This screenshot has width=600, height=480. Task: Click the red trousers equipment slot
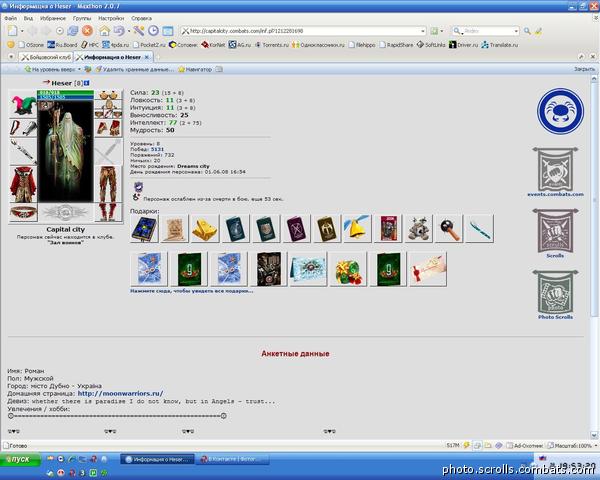(109, 184)
